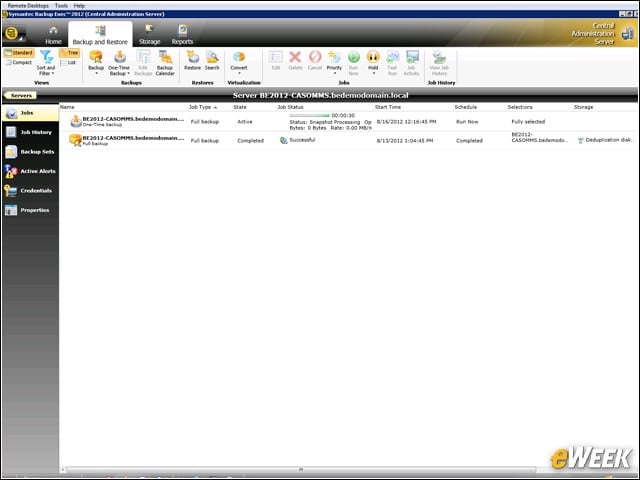Viewport: 640px width, 480px height.
Task: Sort by the Schedule column header
Action: (x=466, y=107)
